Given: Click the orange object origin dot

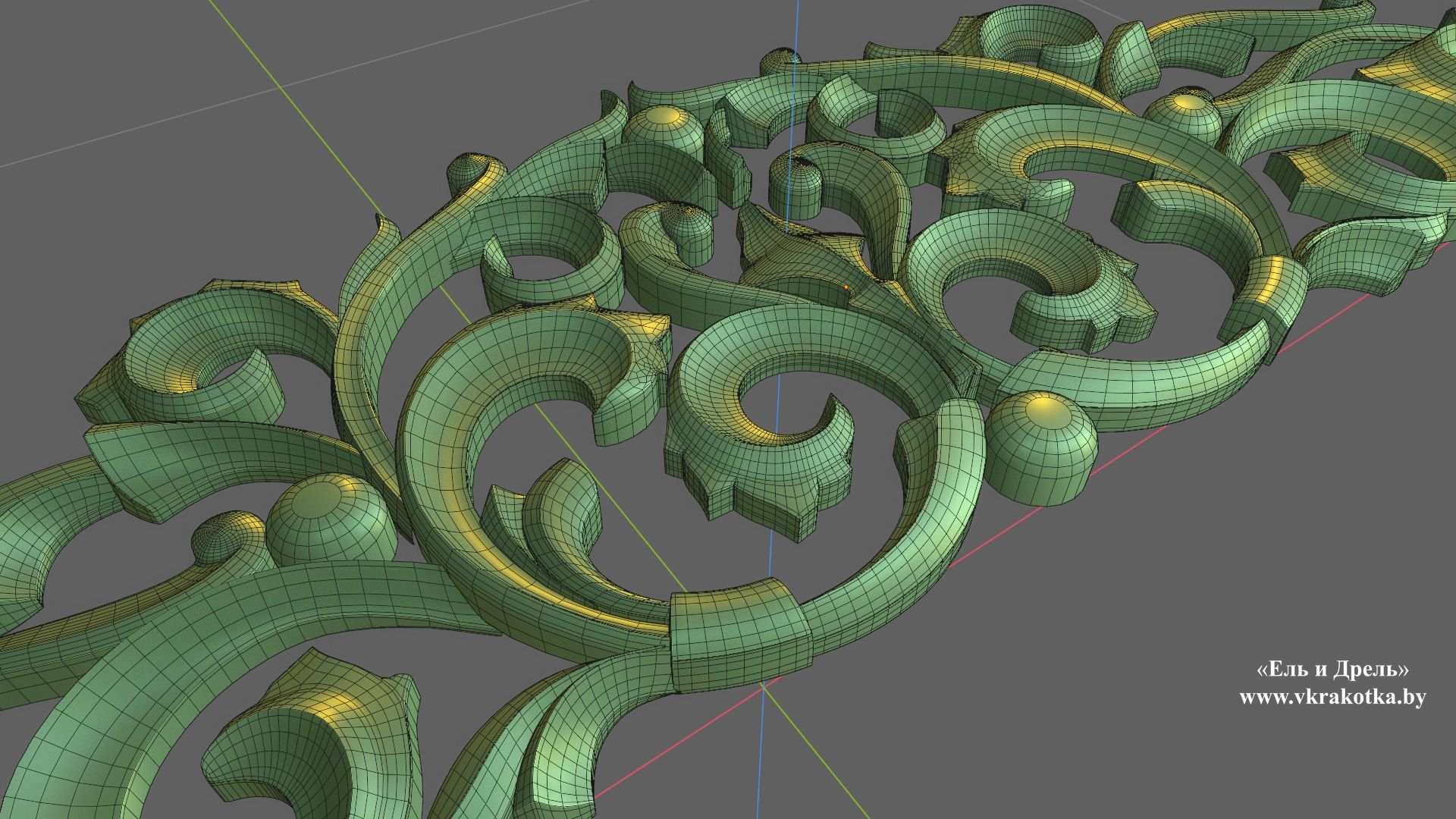Looking at the screenshot, I should [x=846, y=287].
